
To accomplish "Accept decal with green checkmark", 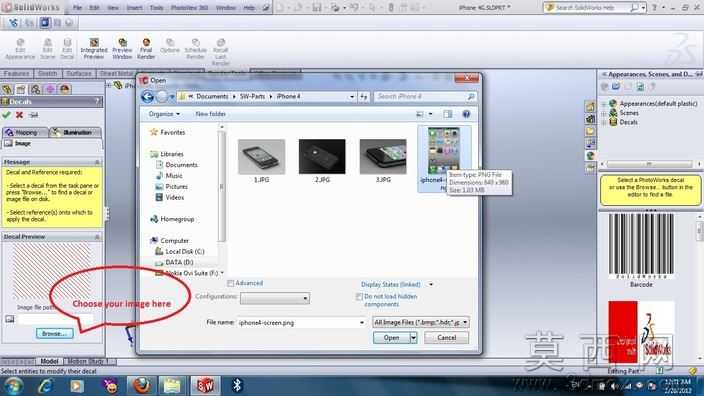I will click(x=6, y=115).
